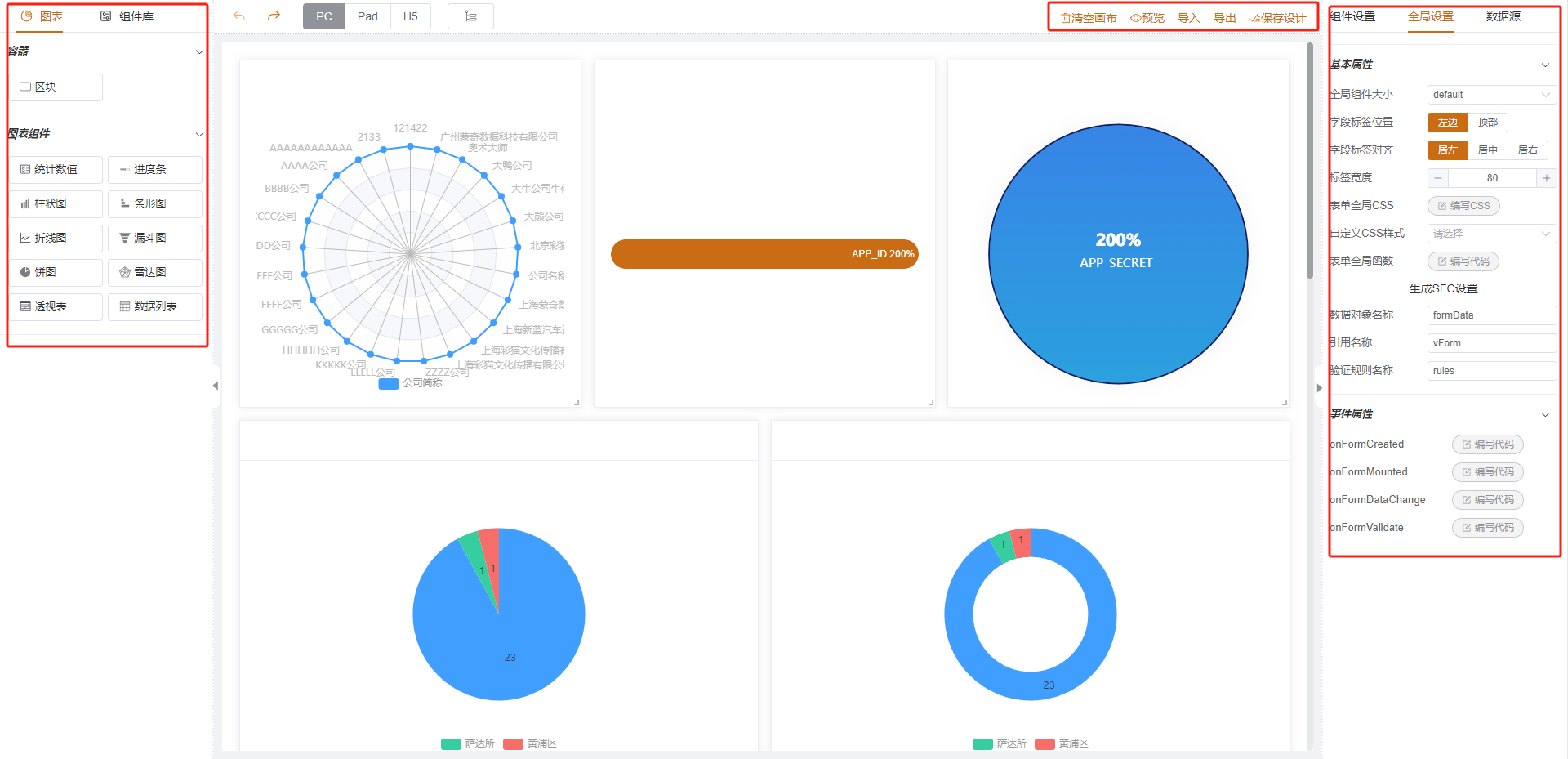
Task: Add a 漏斗图 funnel chart component
Action: (x=155, y=239)
